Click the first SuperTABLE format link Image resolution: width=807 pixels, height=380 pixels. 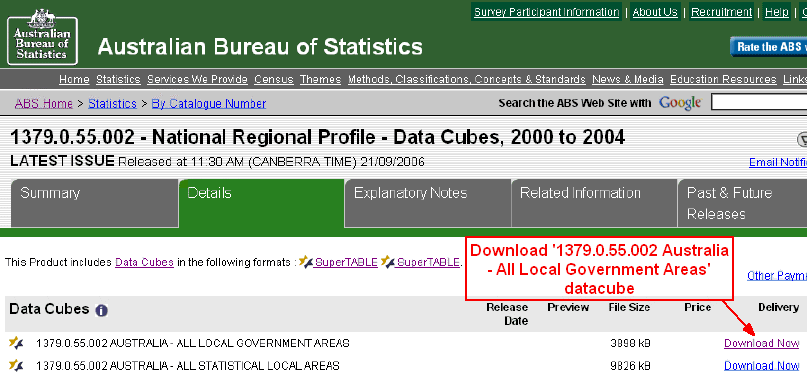[346, 262]
